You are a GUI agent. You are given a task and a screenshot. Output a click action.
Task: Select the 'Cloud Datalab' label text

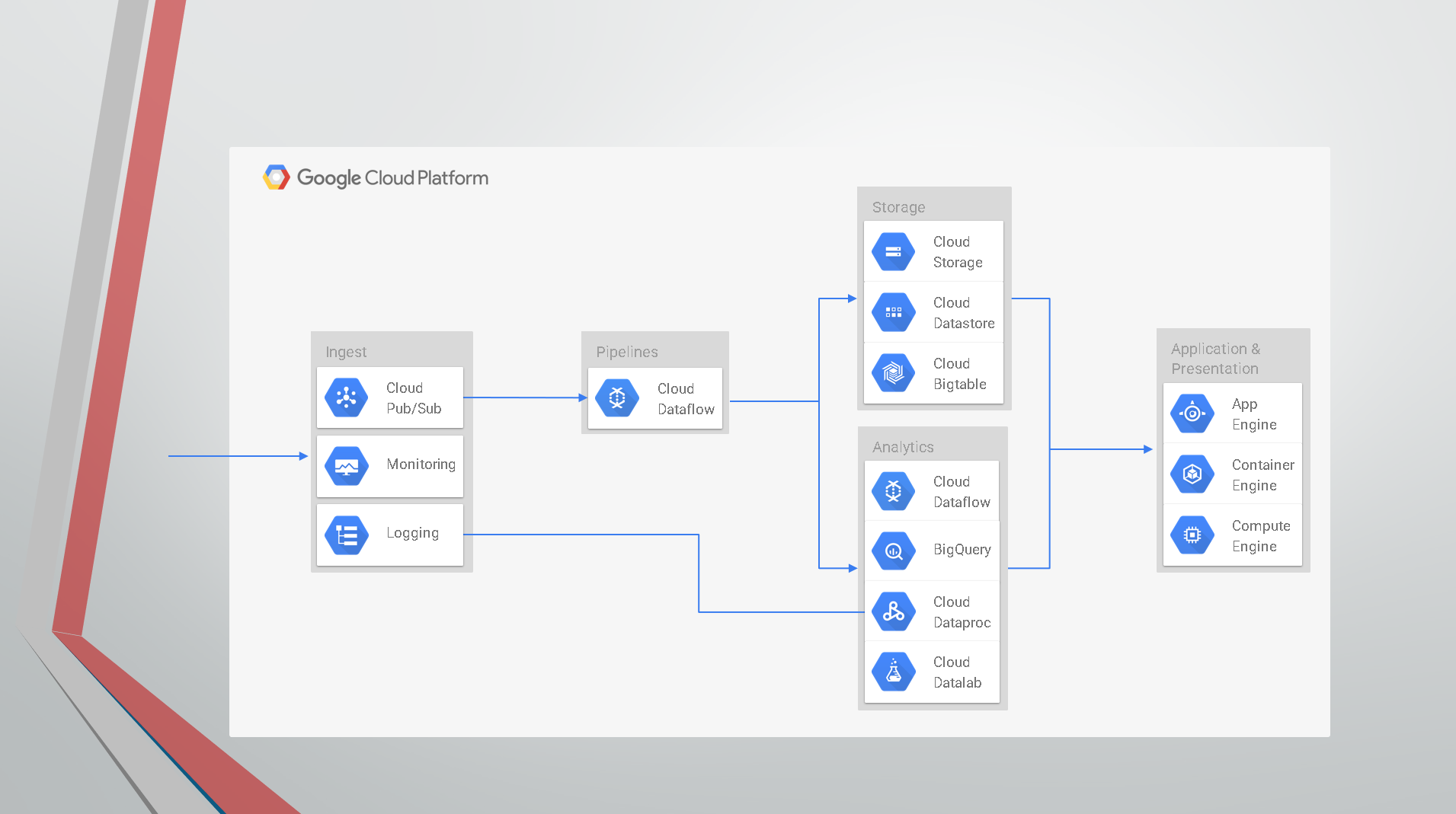point(957,672)
